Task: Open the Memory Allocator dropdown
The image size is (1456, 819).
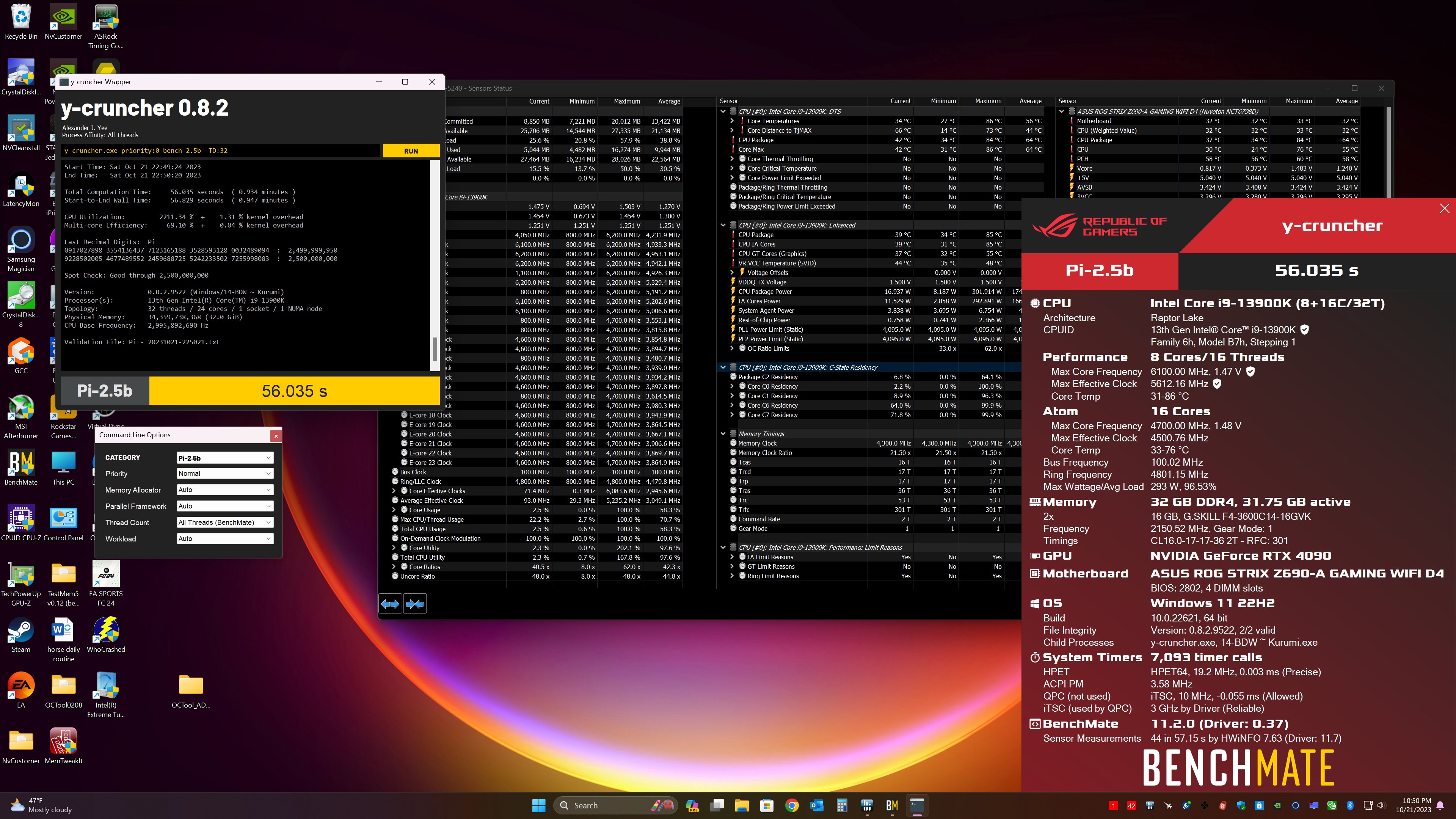Action: coord(225,490)
